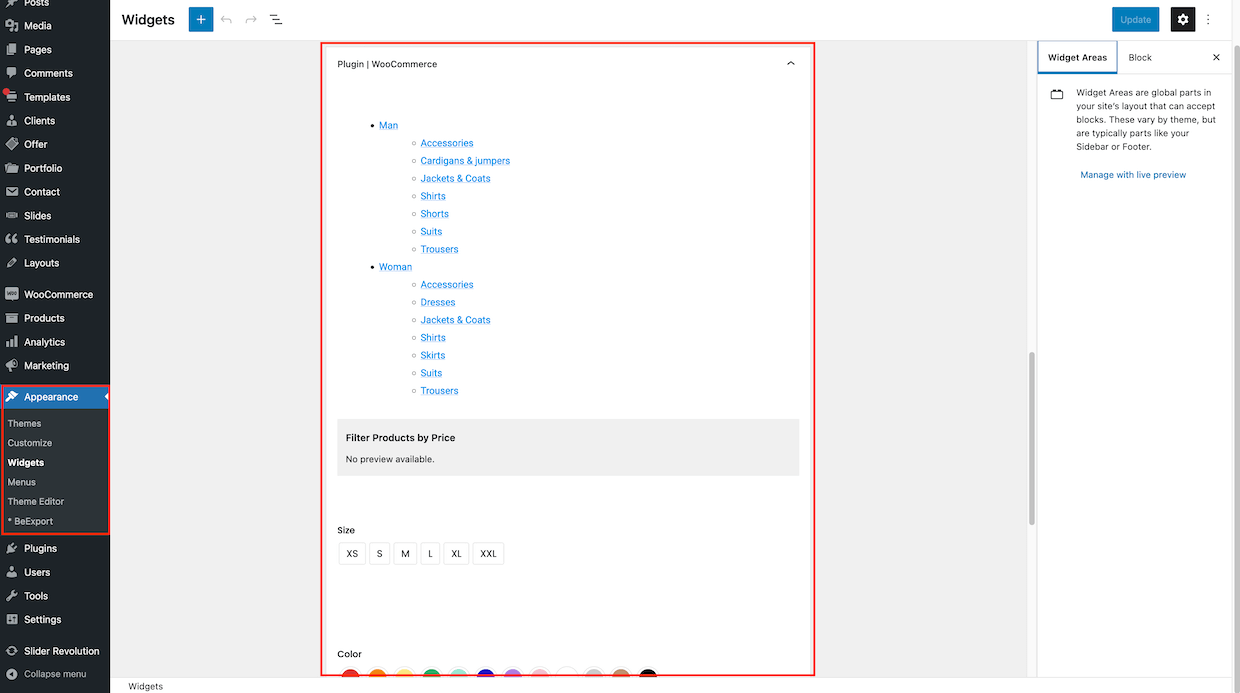Select Widgets under Appearance
The width and height of the screenshot is (1240, 693).
26,463
